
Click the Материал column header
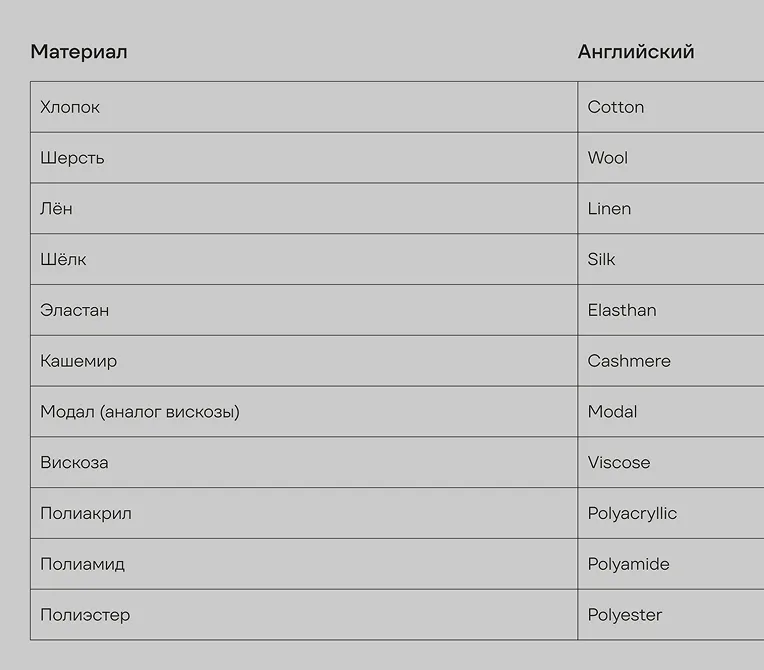(x=79, y=52)
